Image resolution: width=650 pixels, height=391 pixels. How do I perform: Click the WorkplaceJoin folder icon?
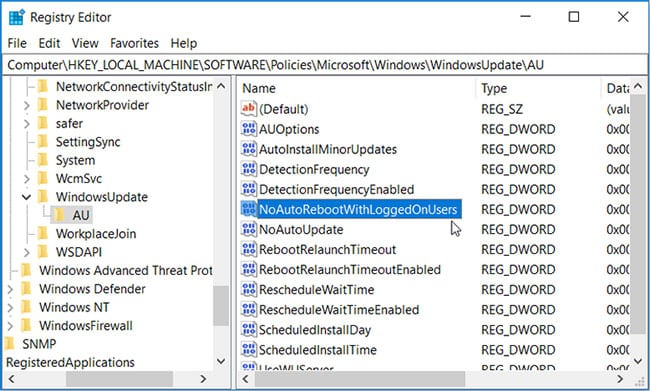(x=43, y=233)
